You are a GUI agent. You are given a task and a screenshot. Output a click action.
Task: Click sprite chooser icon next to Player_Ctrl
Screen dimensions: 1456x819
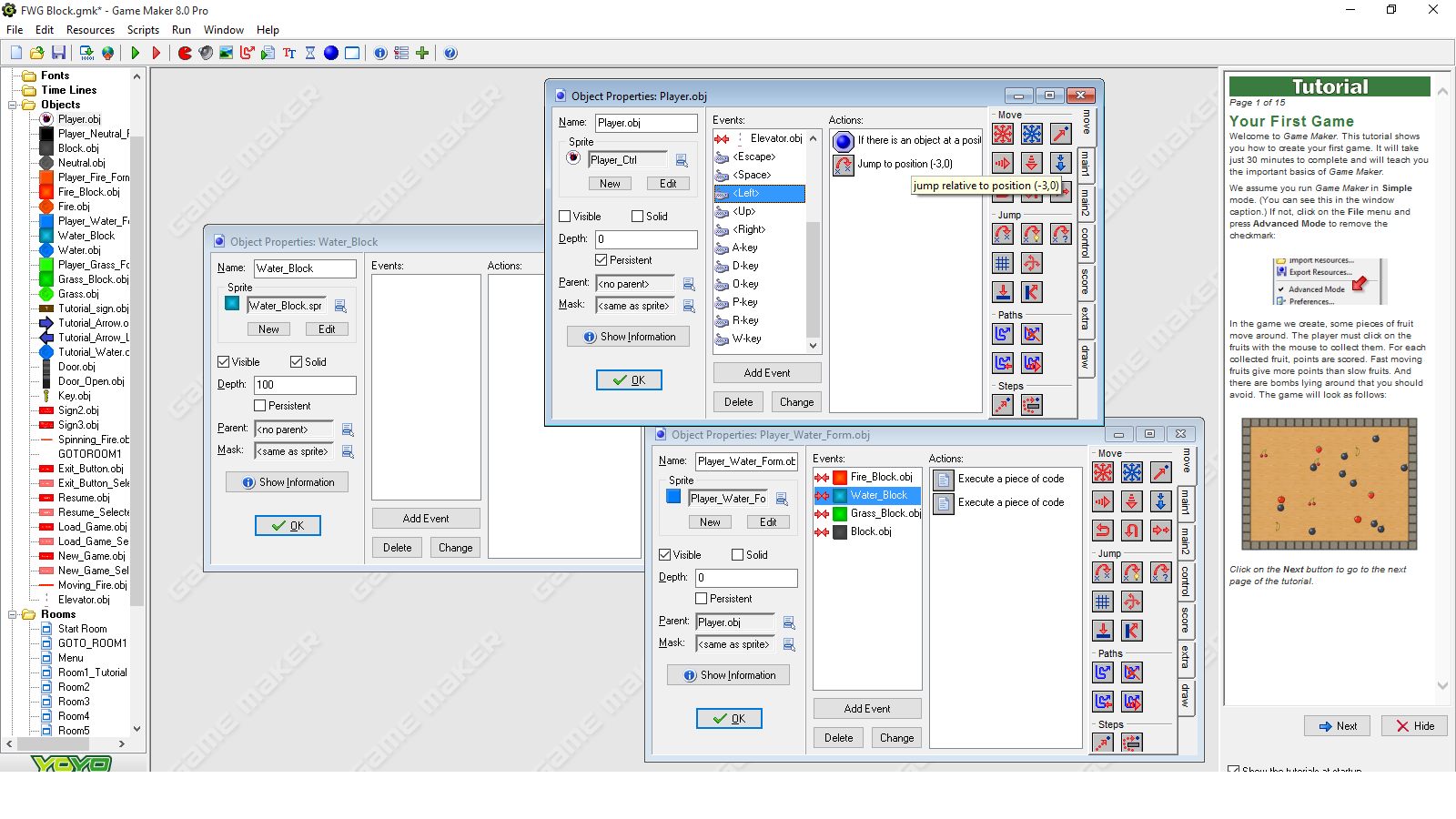point(682,160)
